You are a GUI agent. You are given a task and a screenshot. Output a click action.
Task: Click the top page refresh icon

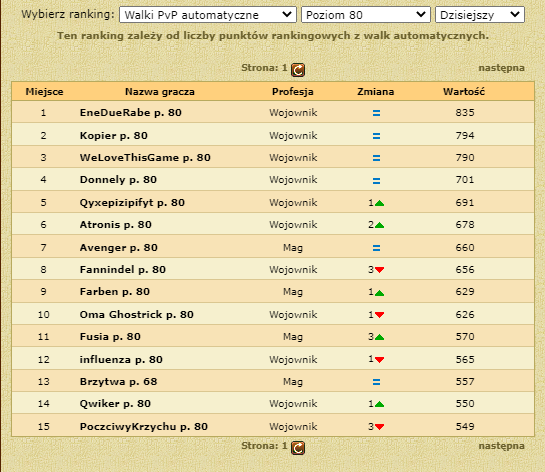[298, 70]
